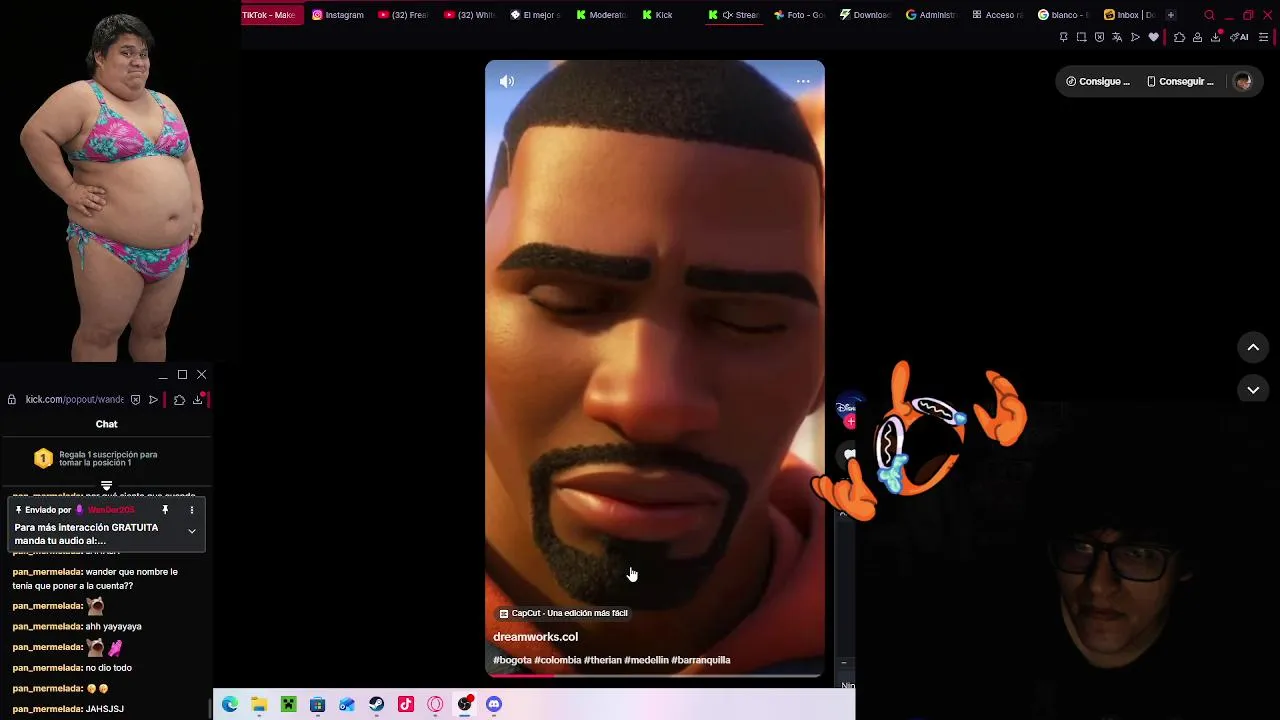The height and width of the screenshot is (720, 1280).
Task: Click the 'ahh yayayaya' chat message
Action: click(x=77, y=627)
